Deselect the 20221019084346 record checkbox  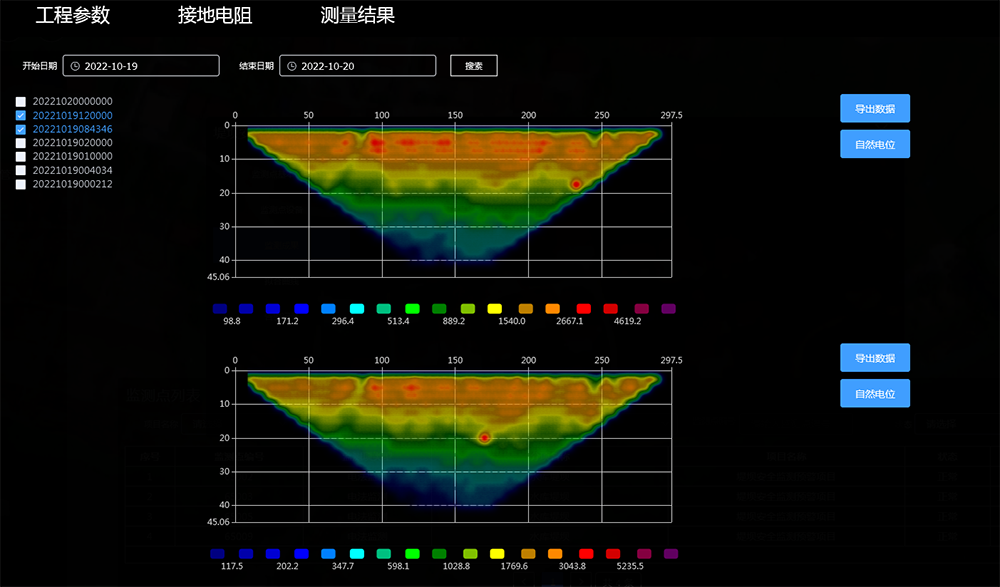tap(20, 130)
